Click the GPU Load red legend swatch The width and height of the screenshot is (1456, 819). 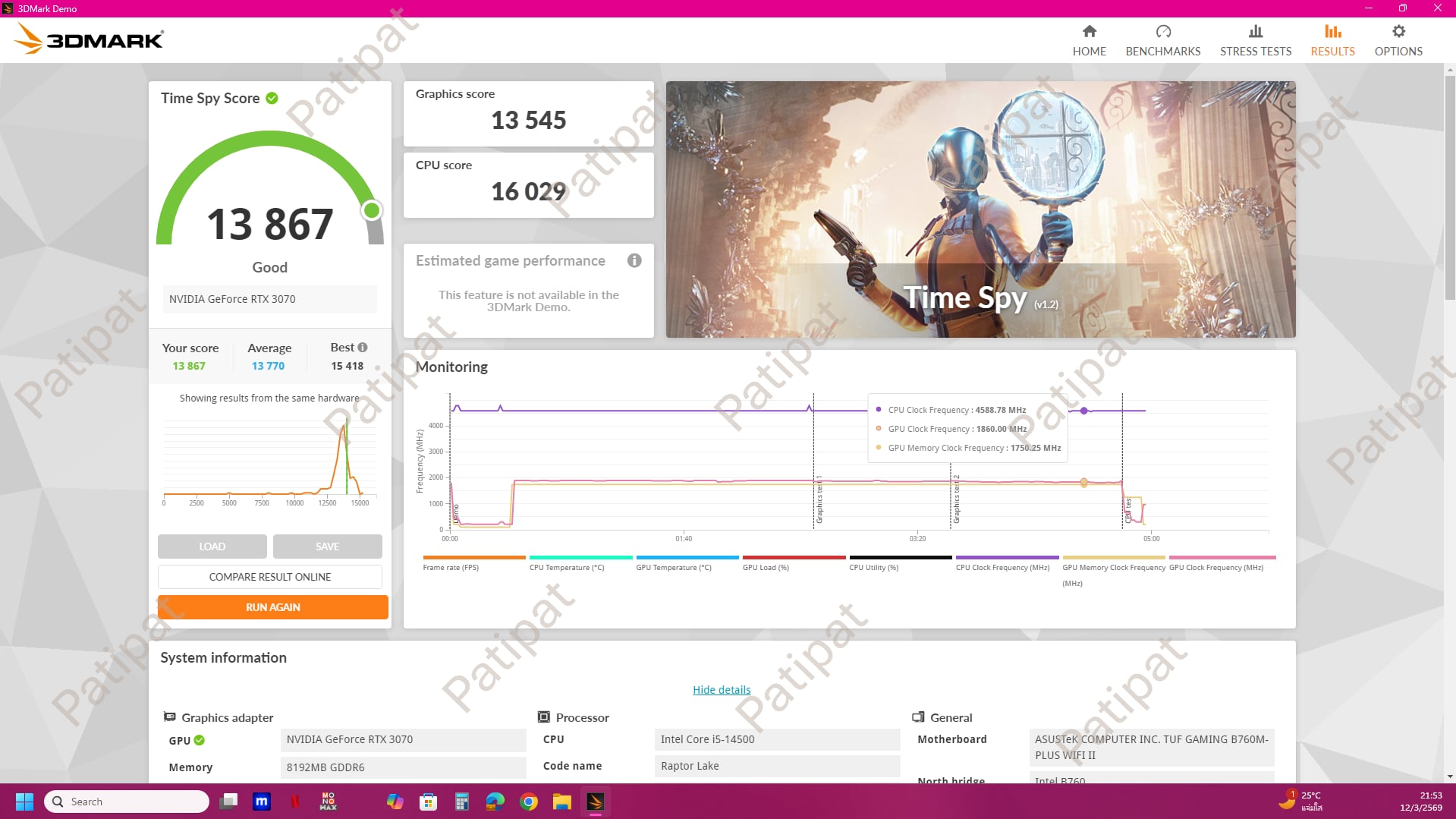tap(793, 558)
